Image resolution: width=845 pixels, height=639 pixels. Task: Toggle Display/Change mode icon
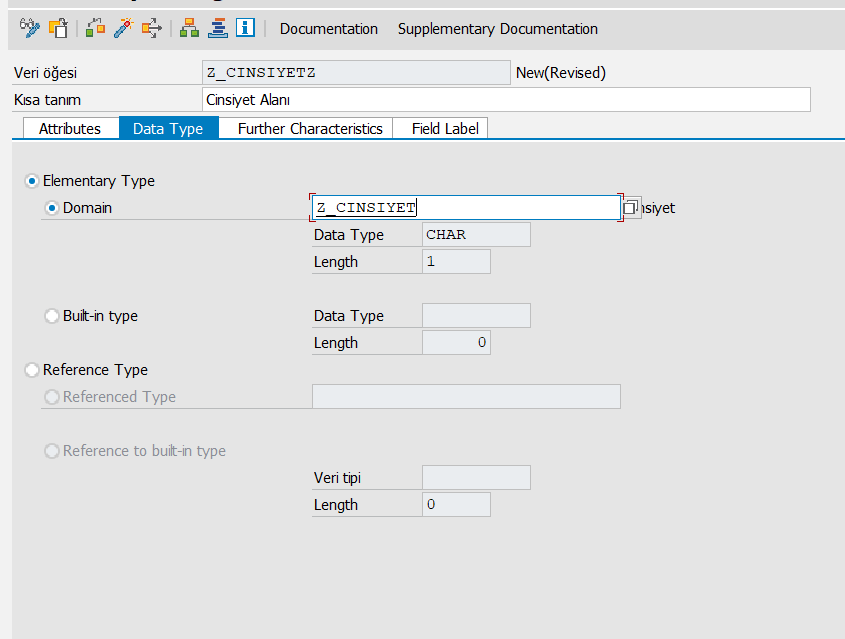[x=29, y=29]
